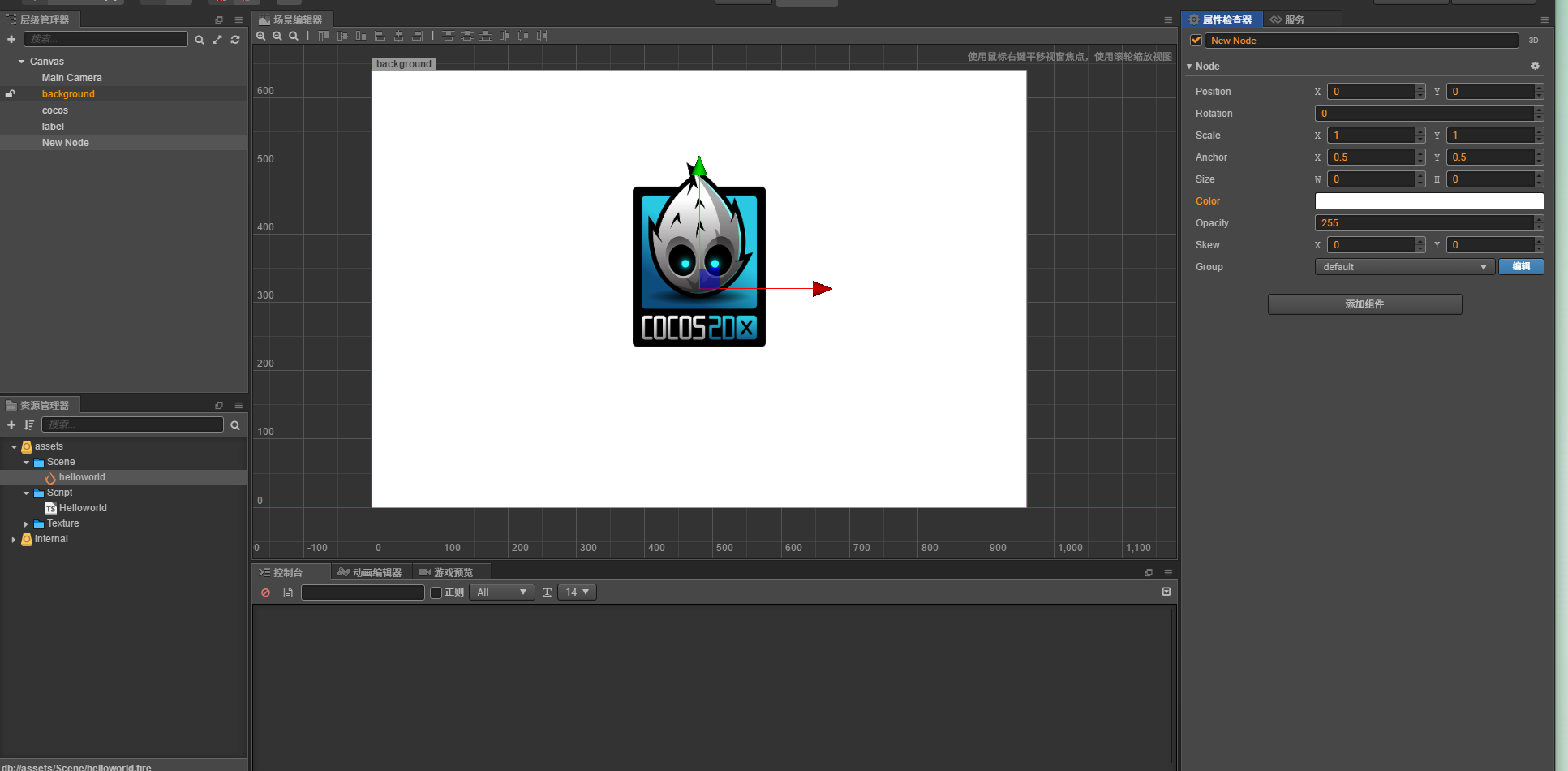Viewport: 1568px width, 771px height.
Task: Align selected nodes to top
Action: tap(324, 36)
